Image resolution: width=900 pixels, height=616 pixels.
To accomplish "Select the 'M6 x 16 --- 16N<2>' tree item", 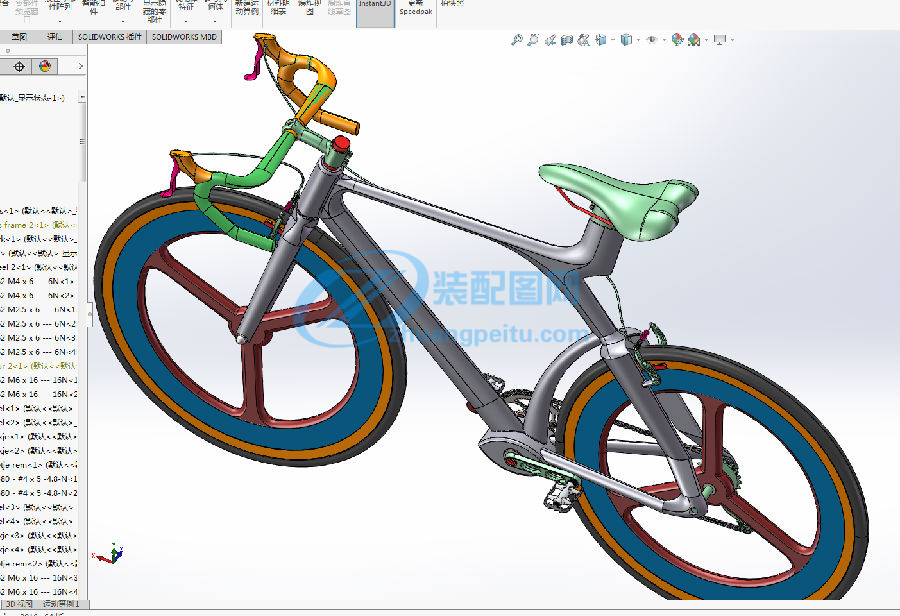I will (38, 394).
